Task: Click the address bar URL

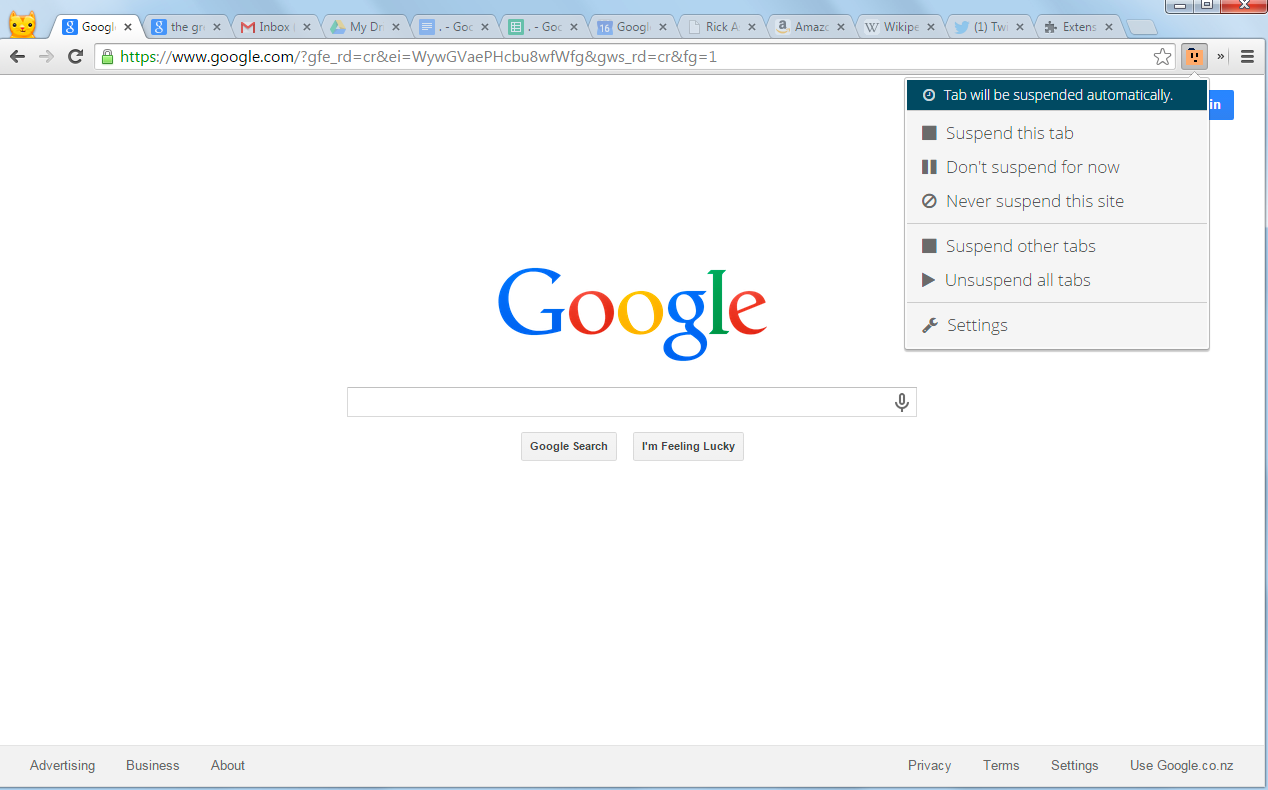Action: coord(418,57)
